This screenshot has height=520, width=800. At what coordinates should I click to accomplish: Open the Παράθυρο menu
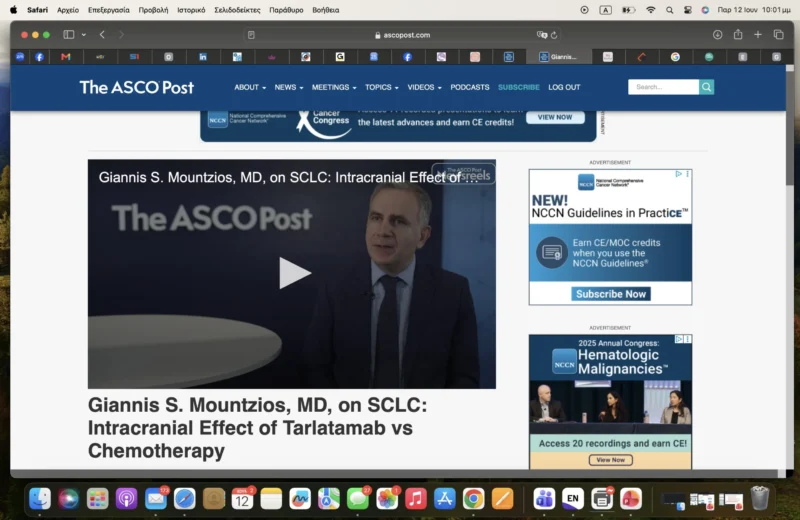pyautogui.click(x=286, y=10)
